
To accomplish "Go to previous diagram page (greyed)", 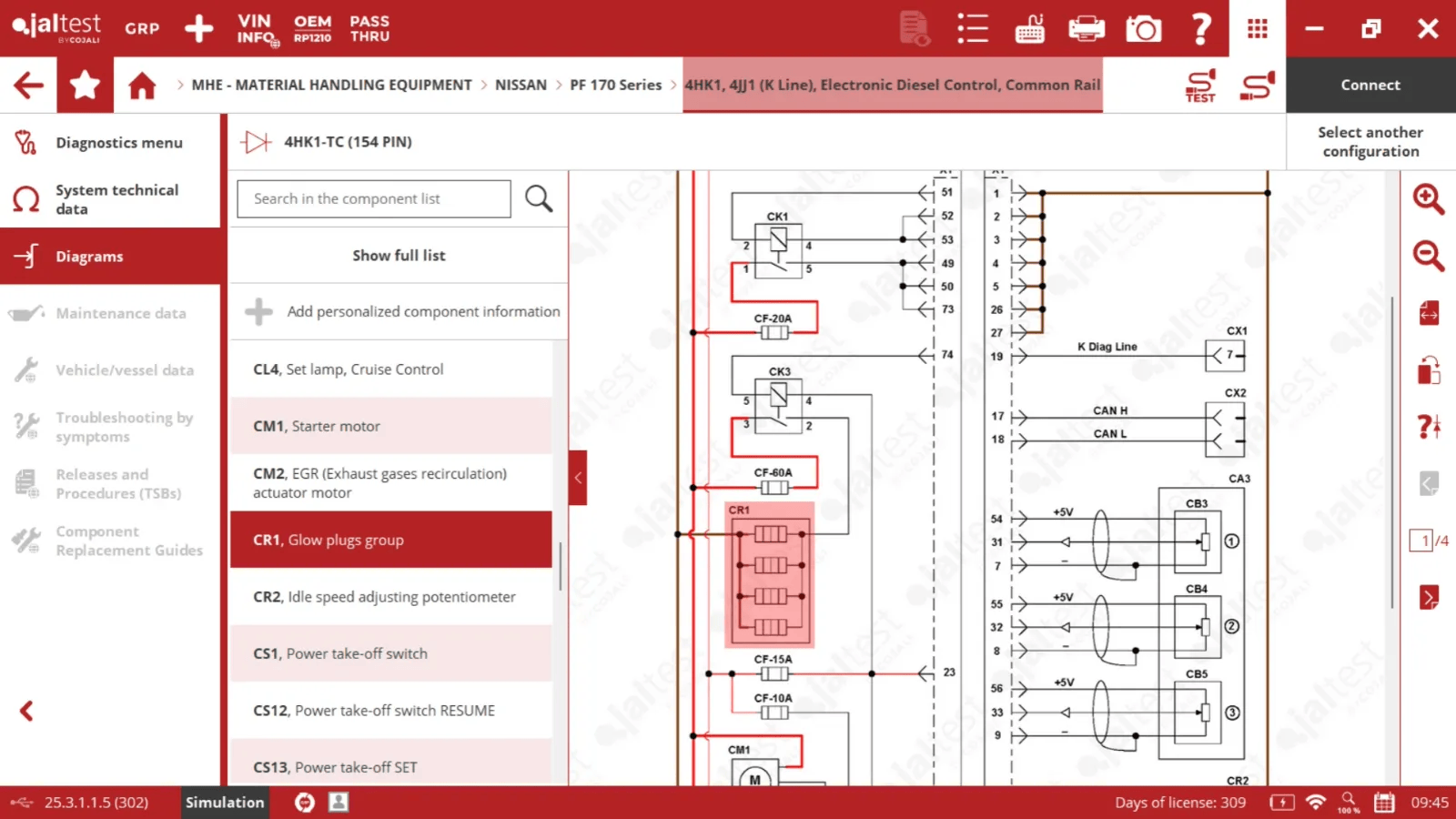I will click(x=1429, y=483).
